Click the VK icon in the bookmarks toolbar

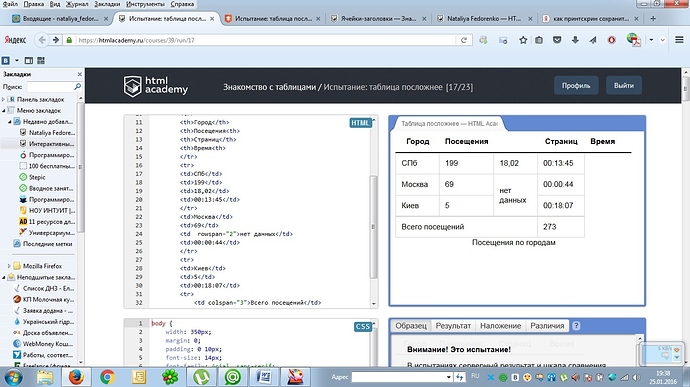(6, 60)
